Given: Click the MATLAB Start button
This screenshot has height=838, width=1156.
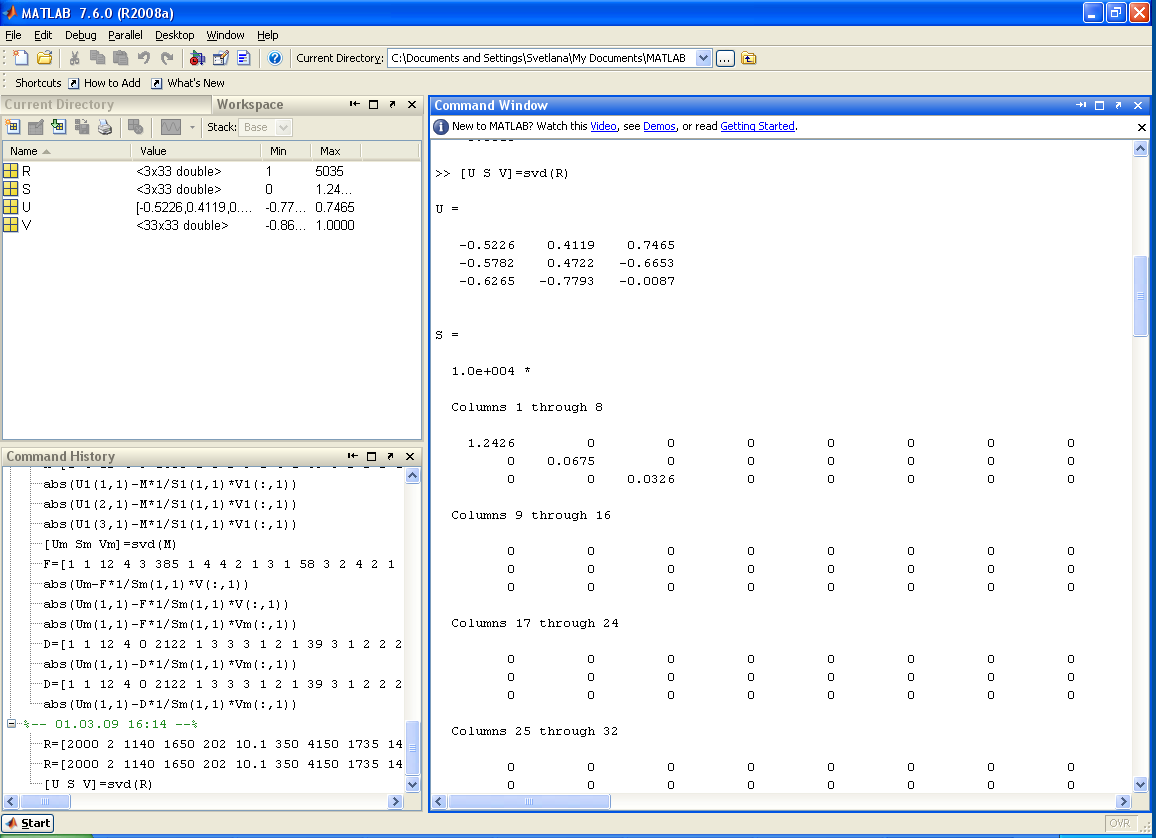Looking at the screenshot, I should (x=28, y=823).
